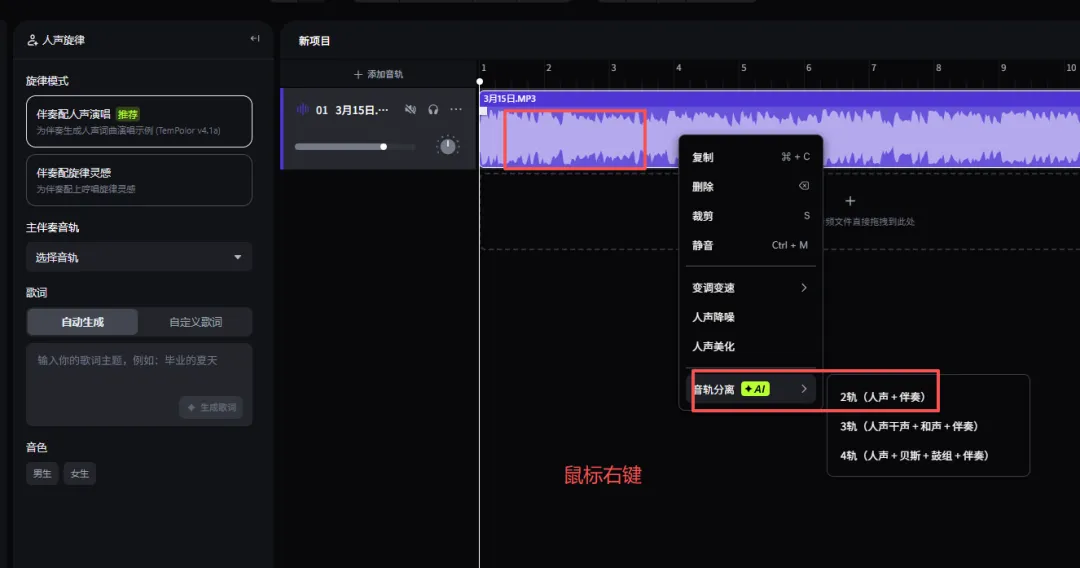1080x568 pixels.
Task: Choose 删除 in context menu
Action: (750, 187)
